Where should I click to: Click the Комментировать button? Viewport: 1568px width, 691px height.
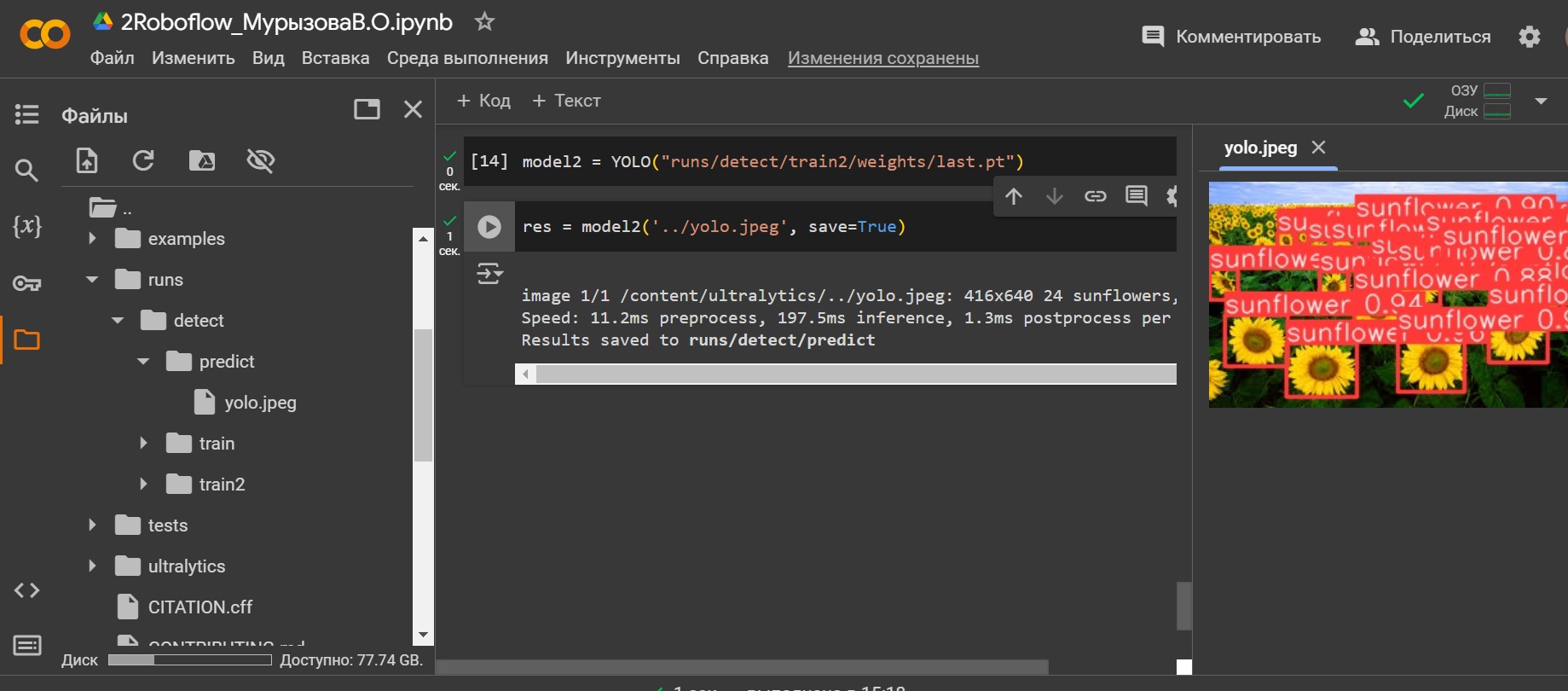tap(1231, 37)
